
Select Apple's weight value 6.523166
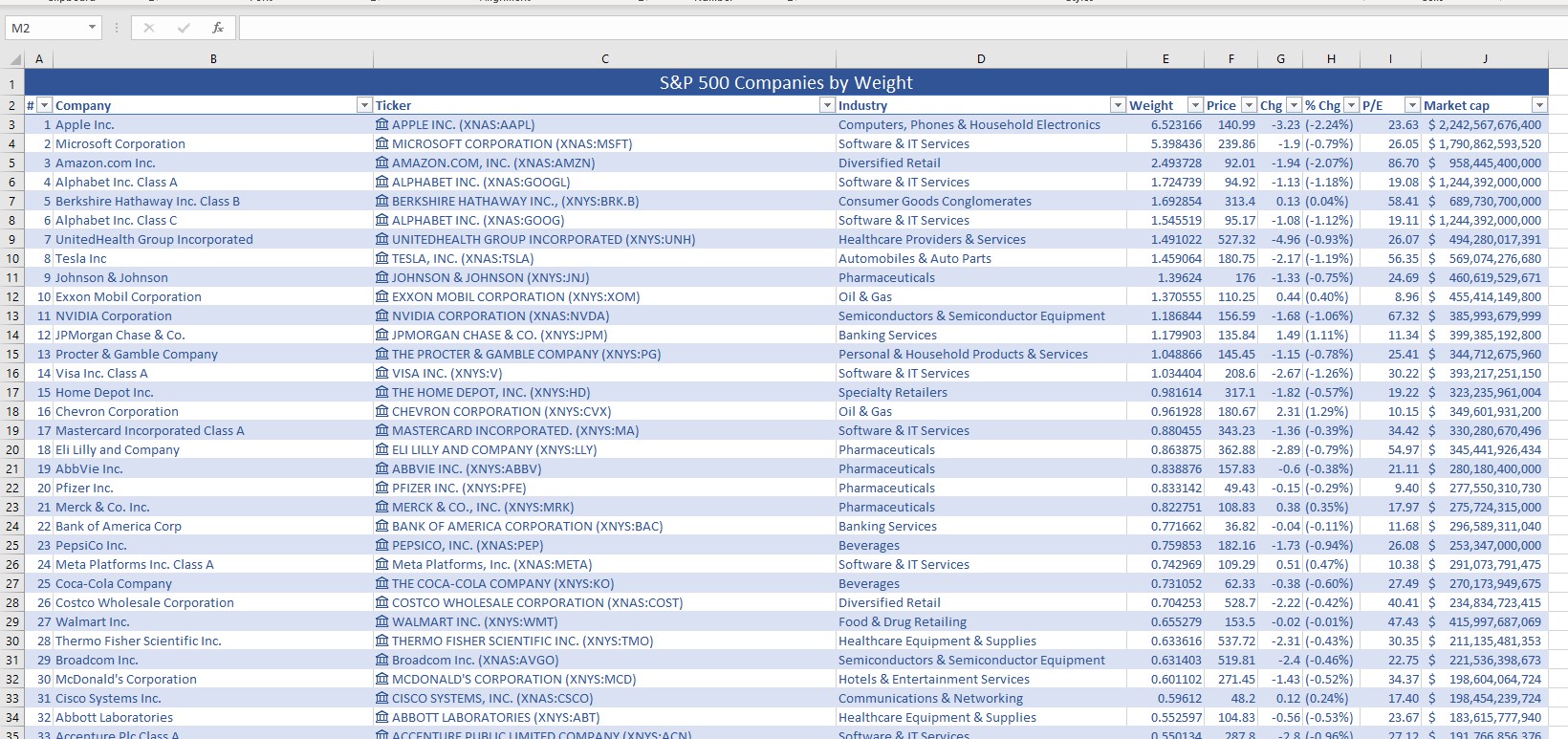click(1165, 124)
